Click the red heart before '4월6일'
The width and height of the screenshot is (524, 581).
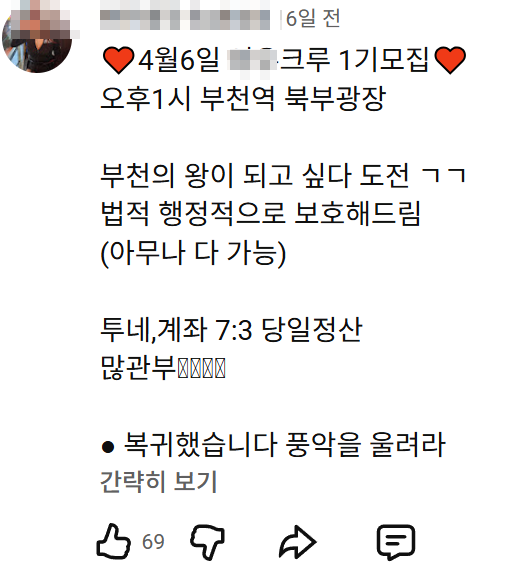pyautogui.click(x=118, y=60)
